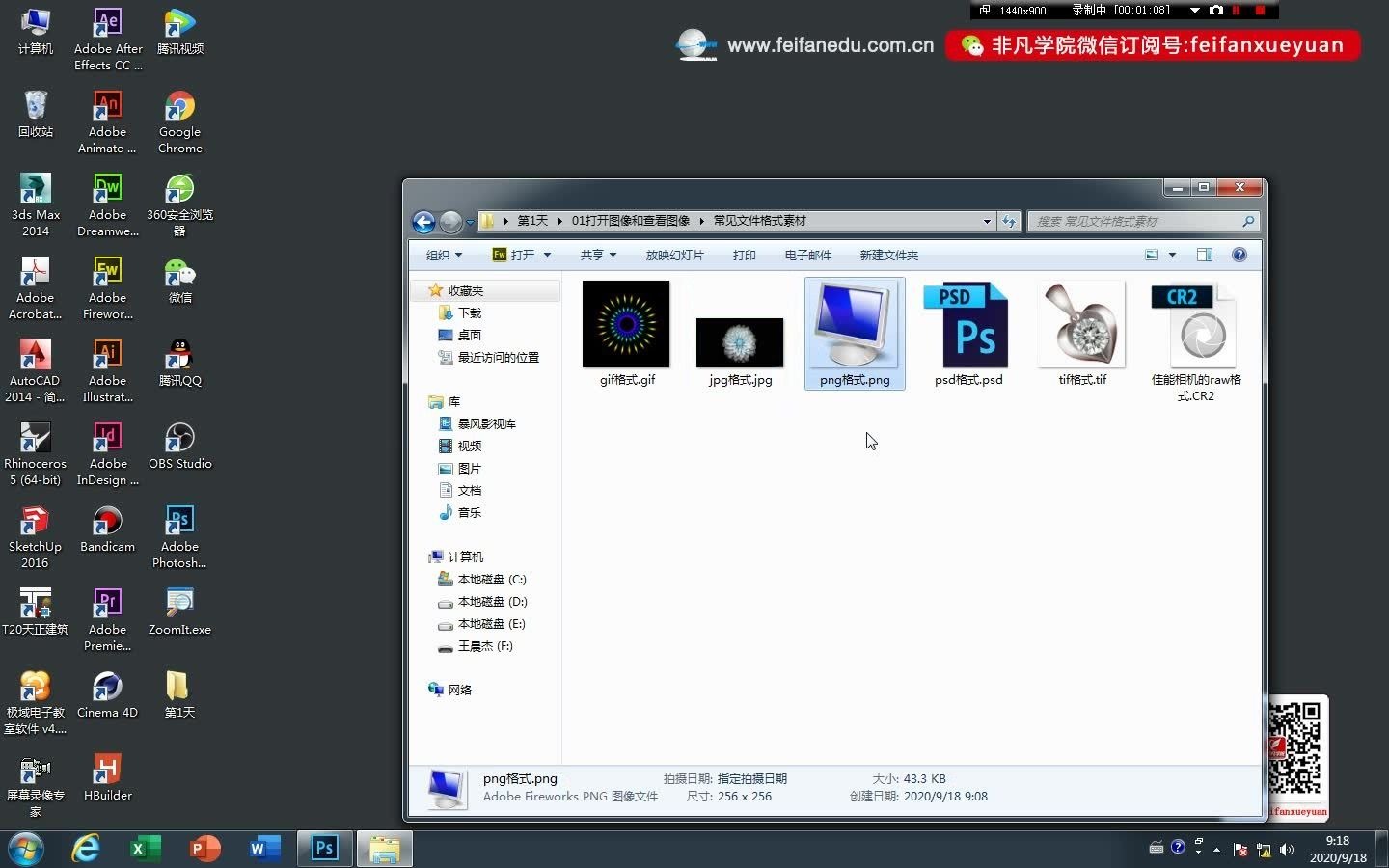The height and width of the screenshot is (868, 1389).
Task: Select Adobe Acrobat desktop shortcut
Action: [x=36, y=287]
